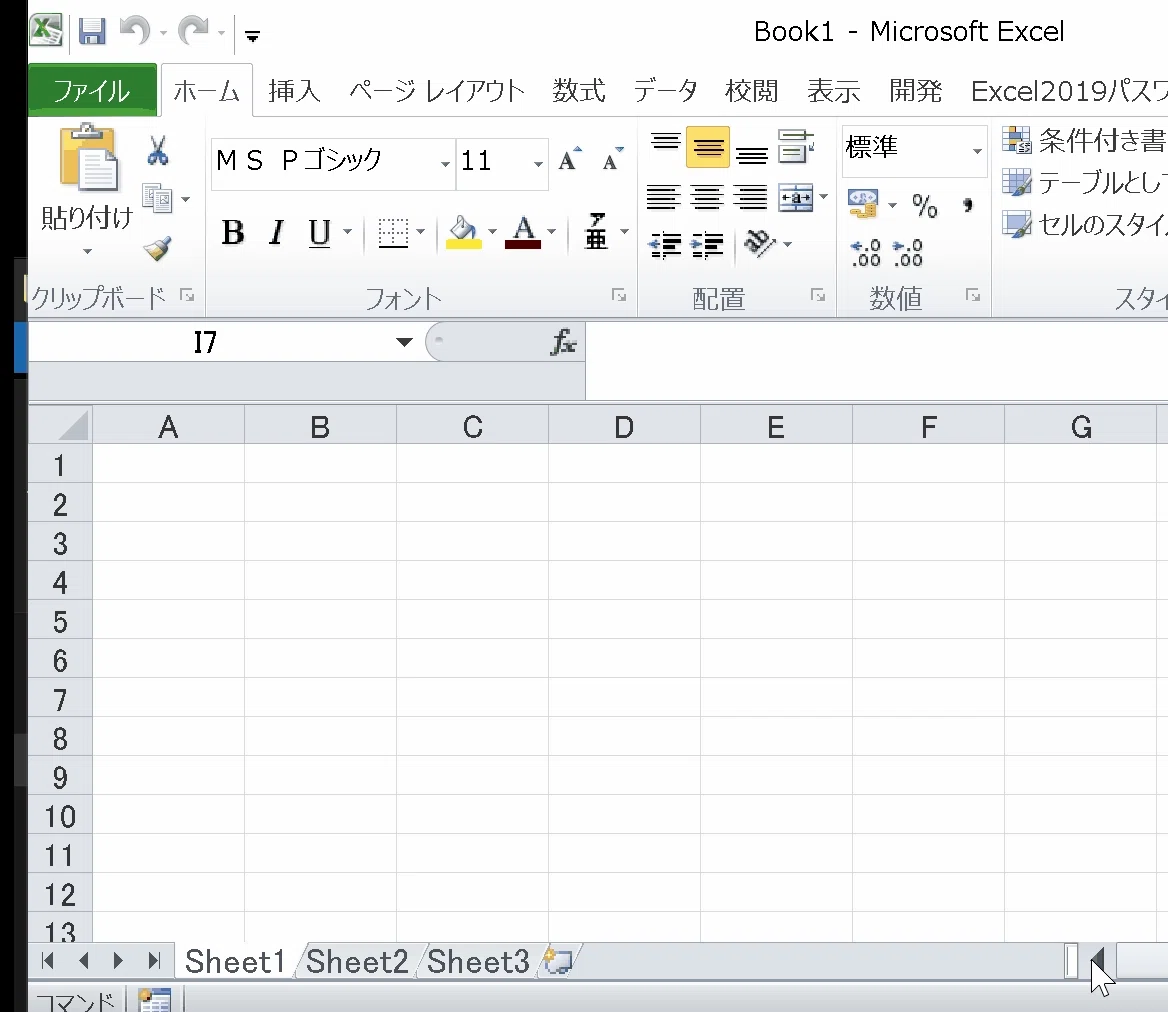This screenshot has height=1012, width=1168.
Task: Click 条件付き書式 conditional formatting button
Action: tap(1085, 139)
